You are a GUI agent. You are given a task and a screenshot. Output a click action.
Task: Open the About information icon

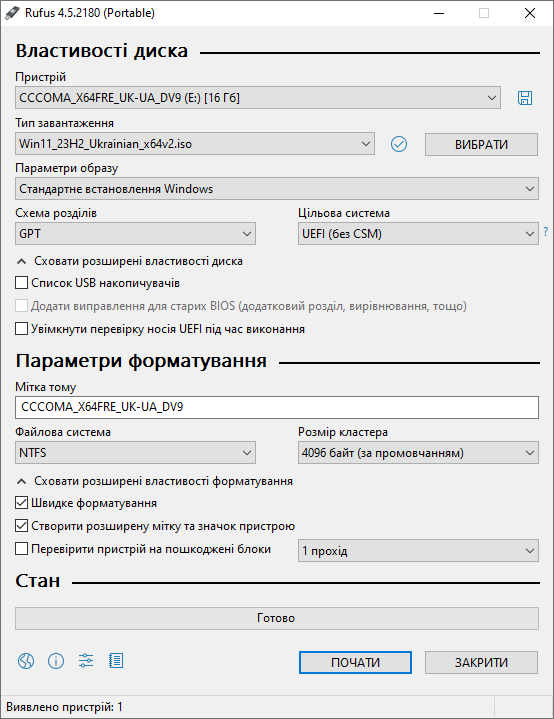[56, 661]
